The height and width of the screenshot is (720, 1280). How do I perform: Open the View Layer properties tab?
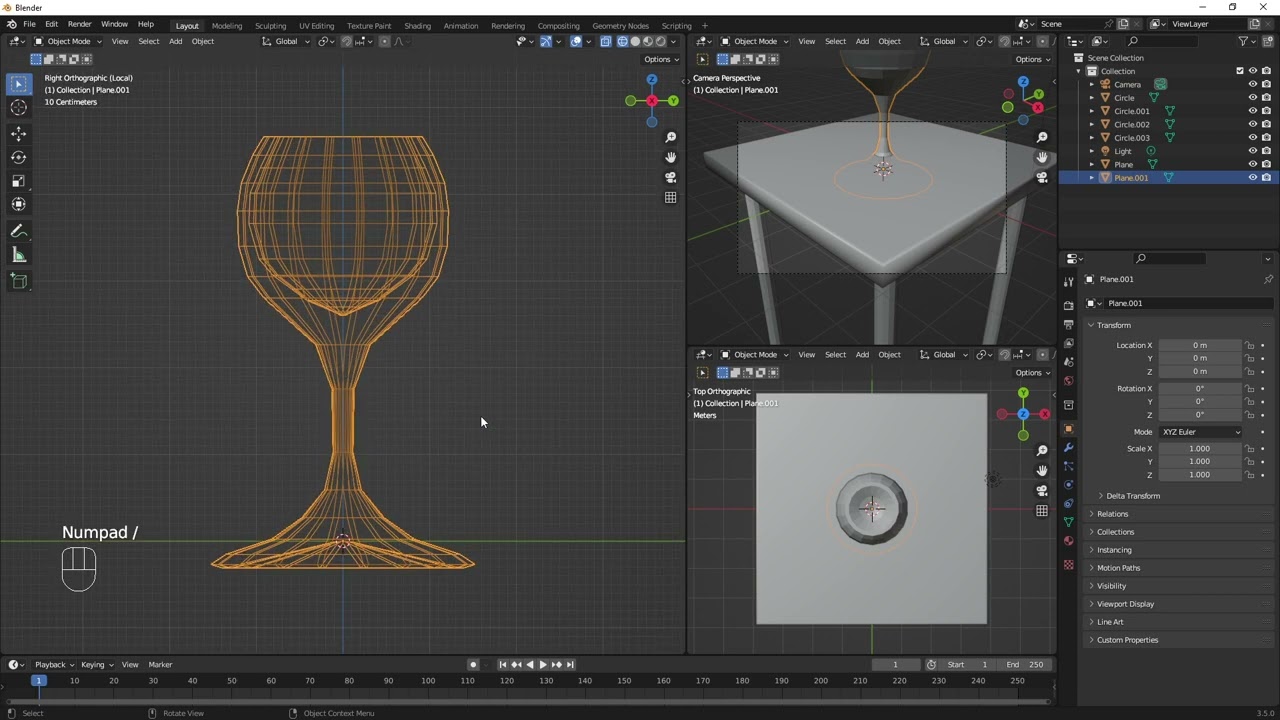(x=1069, y=343)
